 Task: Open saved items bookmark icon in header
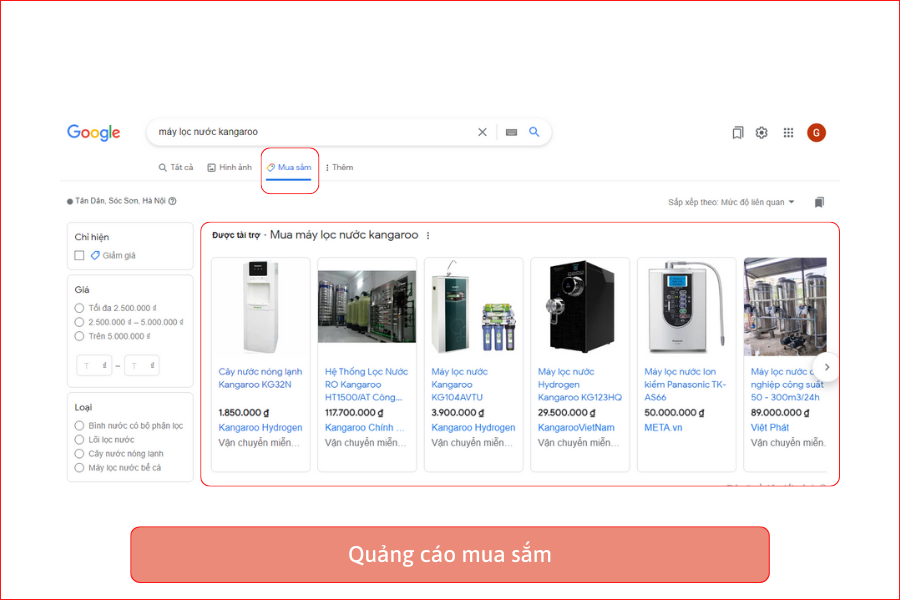click(738, 133)
